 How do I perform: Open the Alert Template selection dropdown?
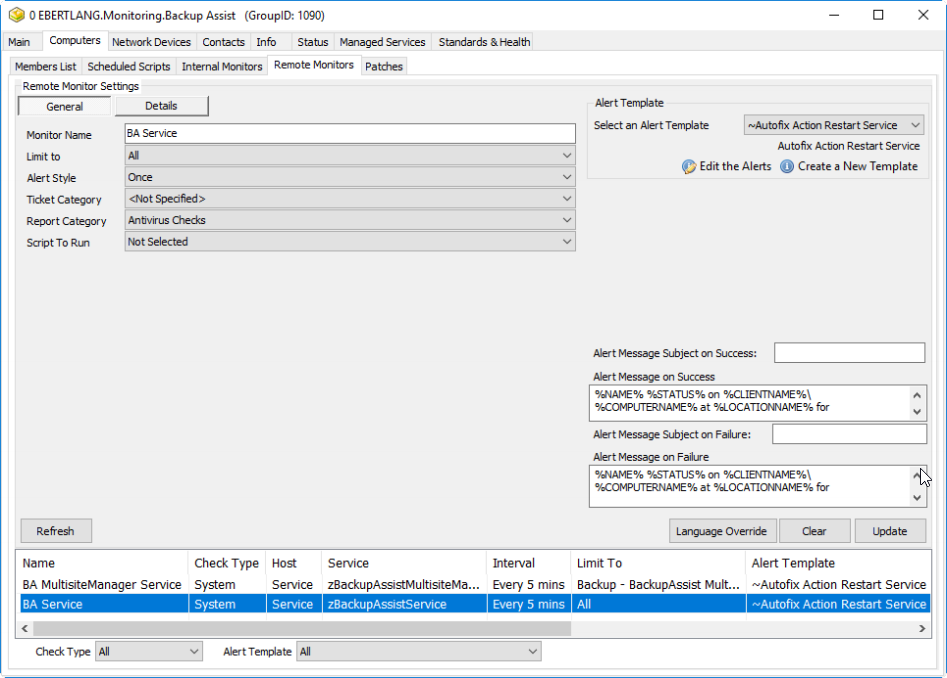pos(833,126)
